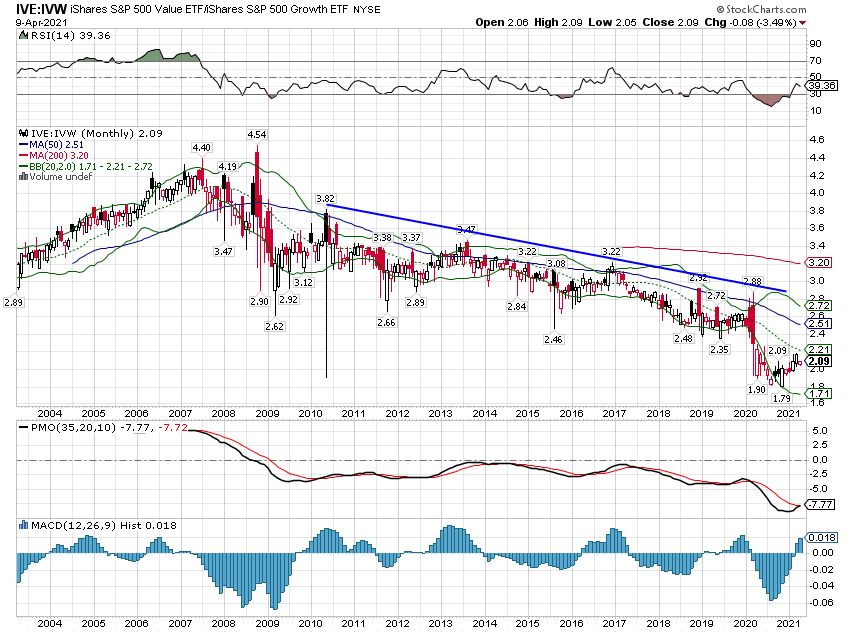Click the 1.79 low price label
Screen dimensions: 850x633
click(782, 398)
